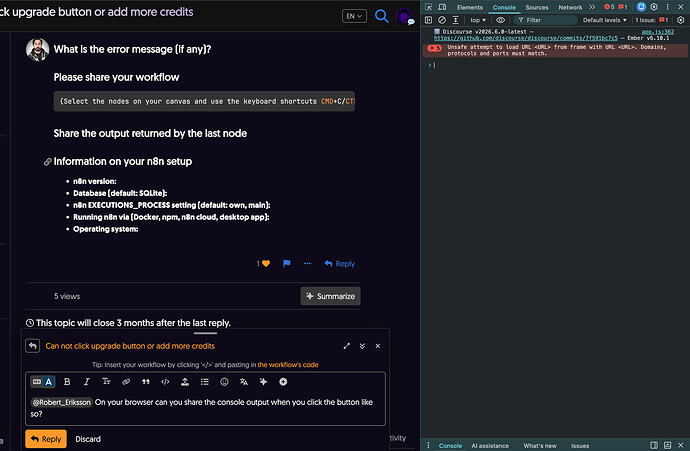Viewport: 690px width, 451px height.
Task: Submit the orange Reply button
Action: (x=46, y=439)
